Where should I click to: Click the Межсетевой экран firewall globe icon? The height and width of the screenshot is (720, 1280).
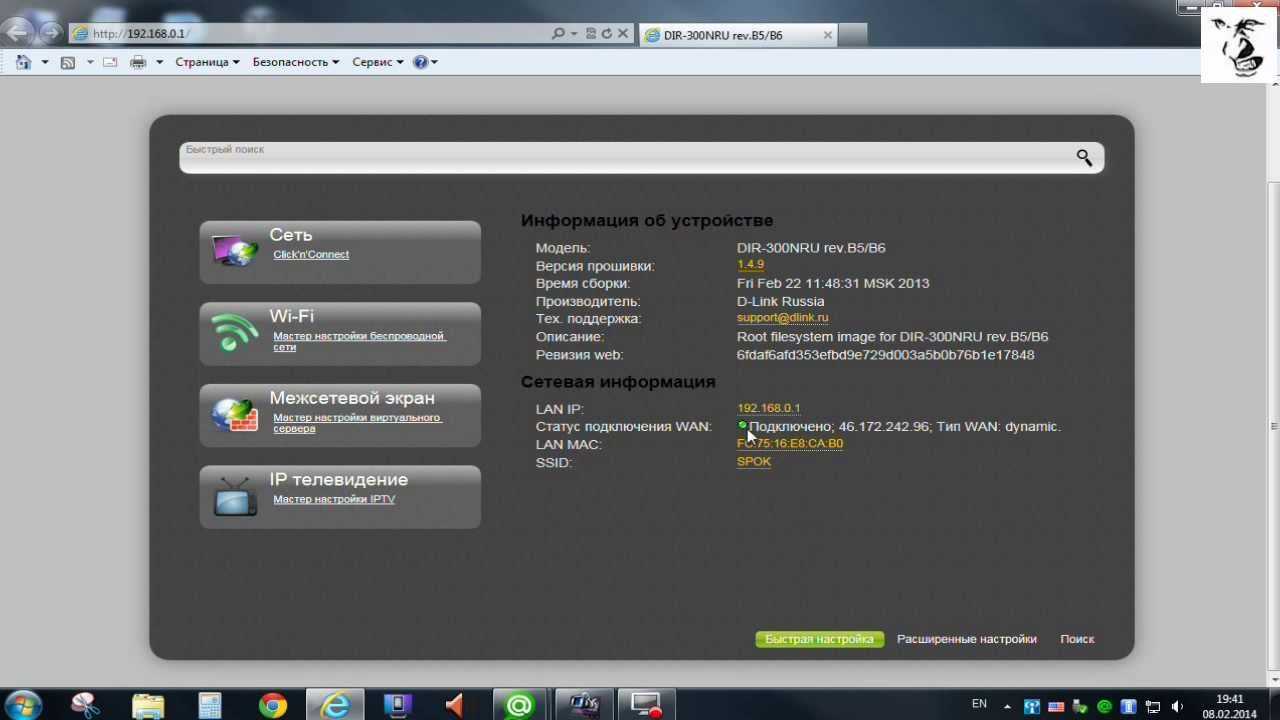(x=234, y=414)
